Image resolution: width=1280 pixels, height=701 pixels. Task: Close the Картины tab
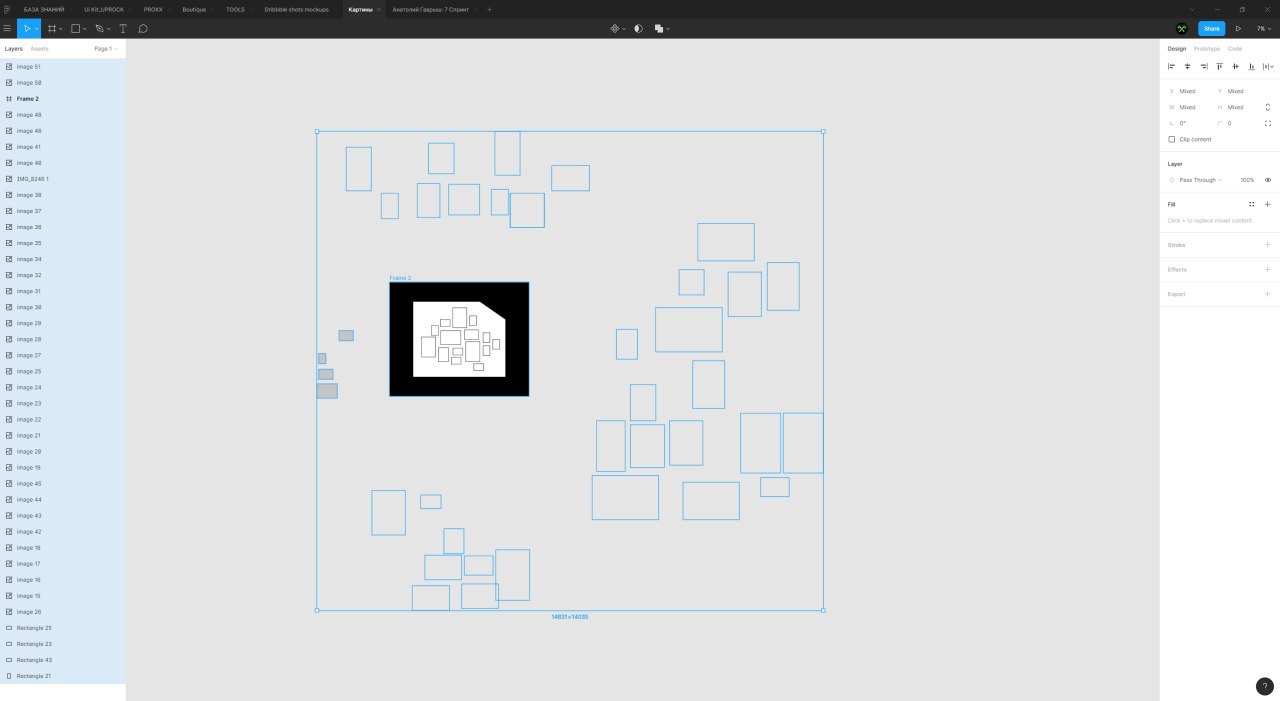(379, 9)
